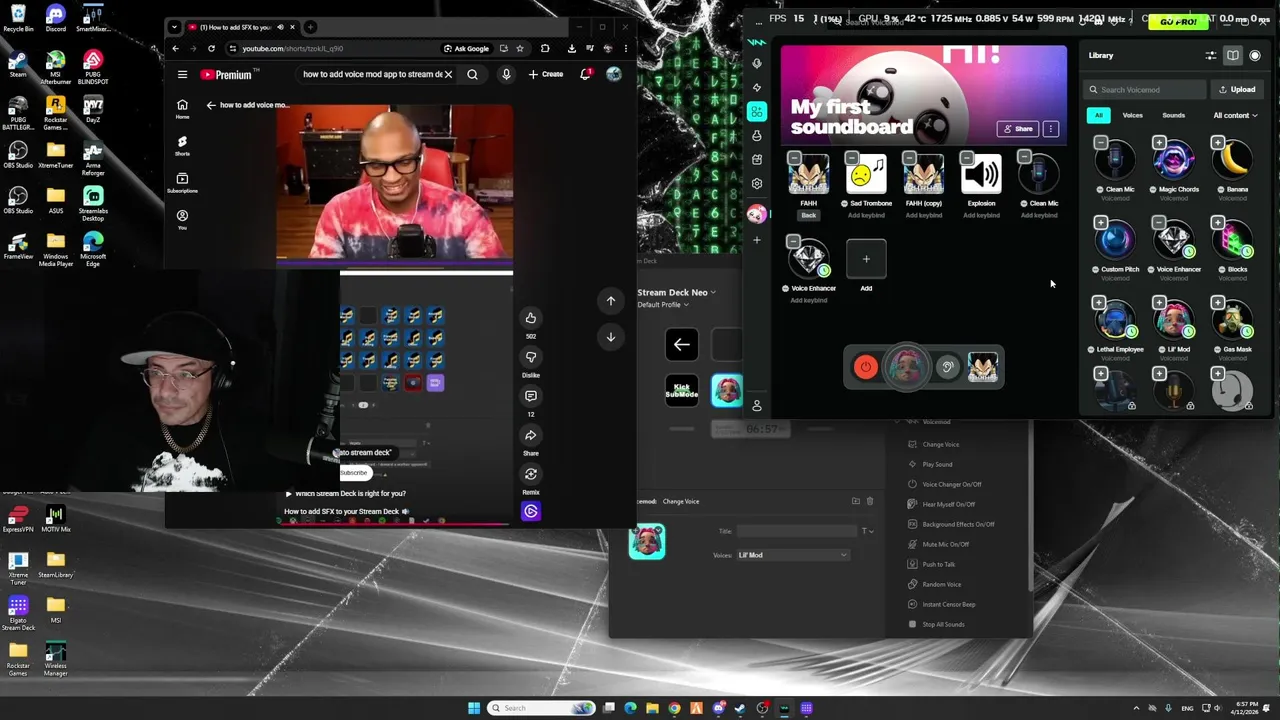Play the FAHH (copy) sound tile
Screen dimensions: 1280x720
coord(924,175)
